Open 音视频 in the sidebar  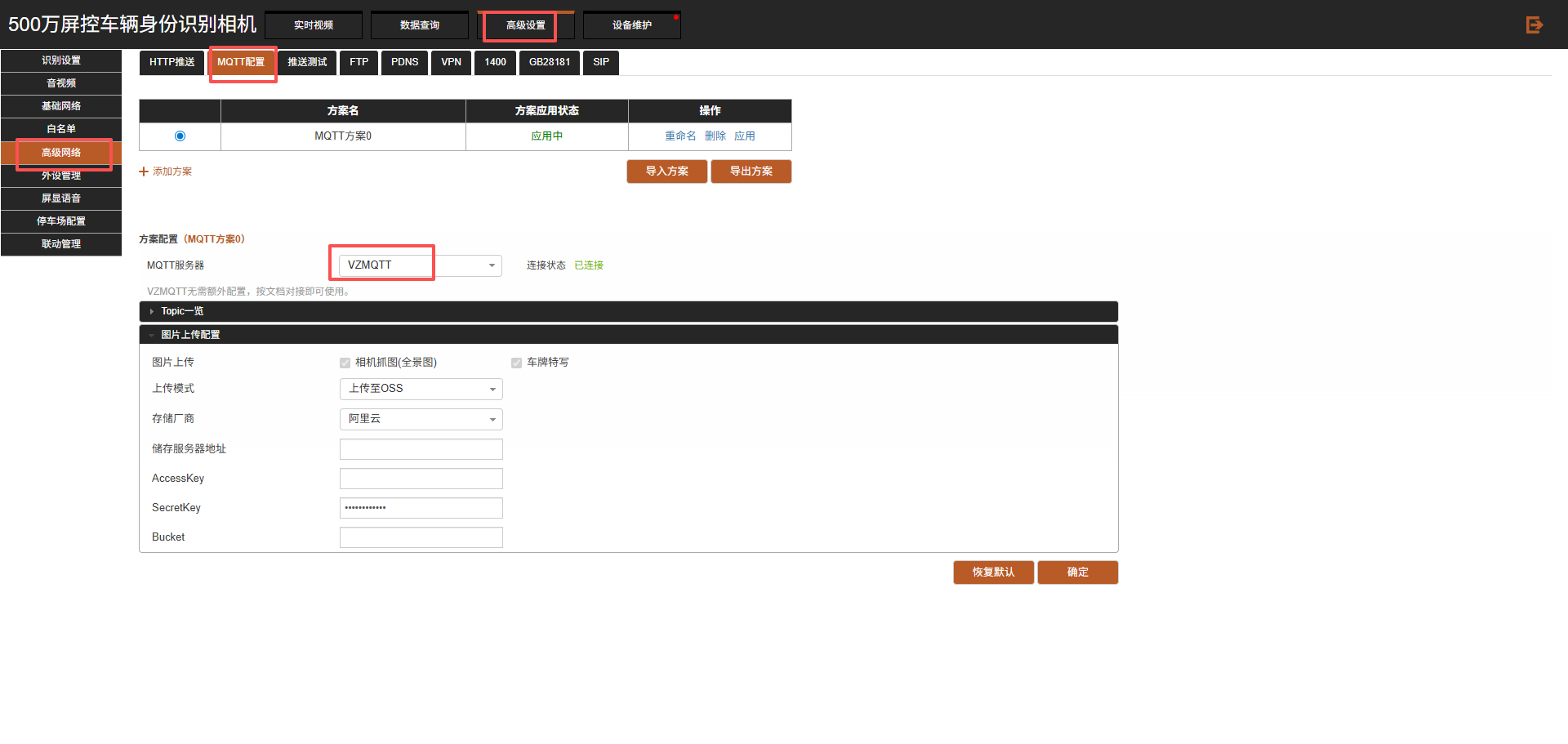click(61, 83)
